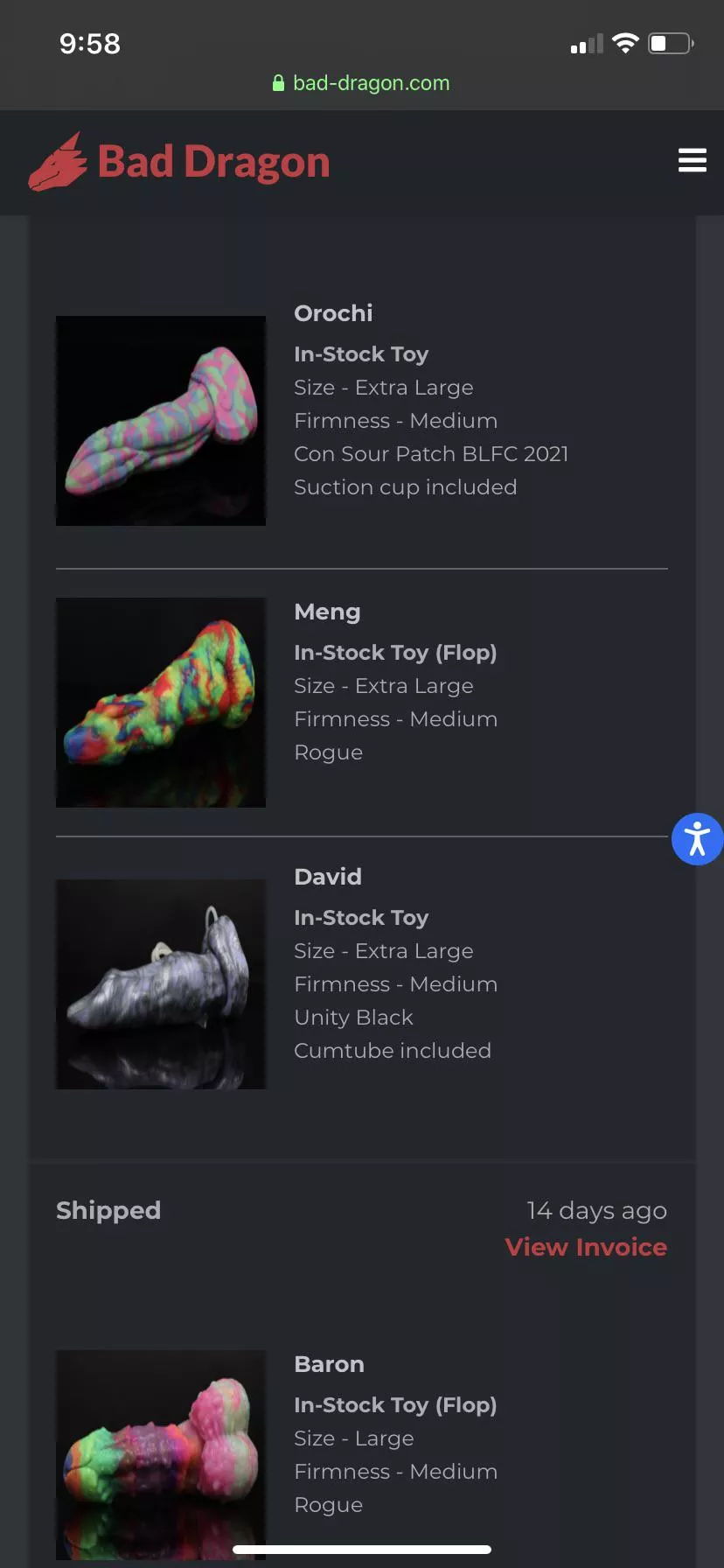The width and height of the screenshot is (724, 1568).
Task: Open the accessibility options button
Action: coord(697,839)
